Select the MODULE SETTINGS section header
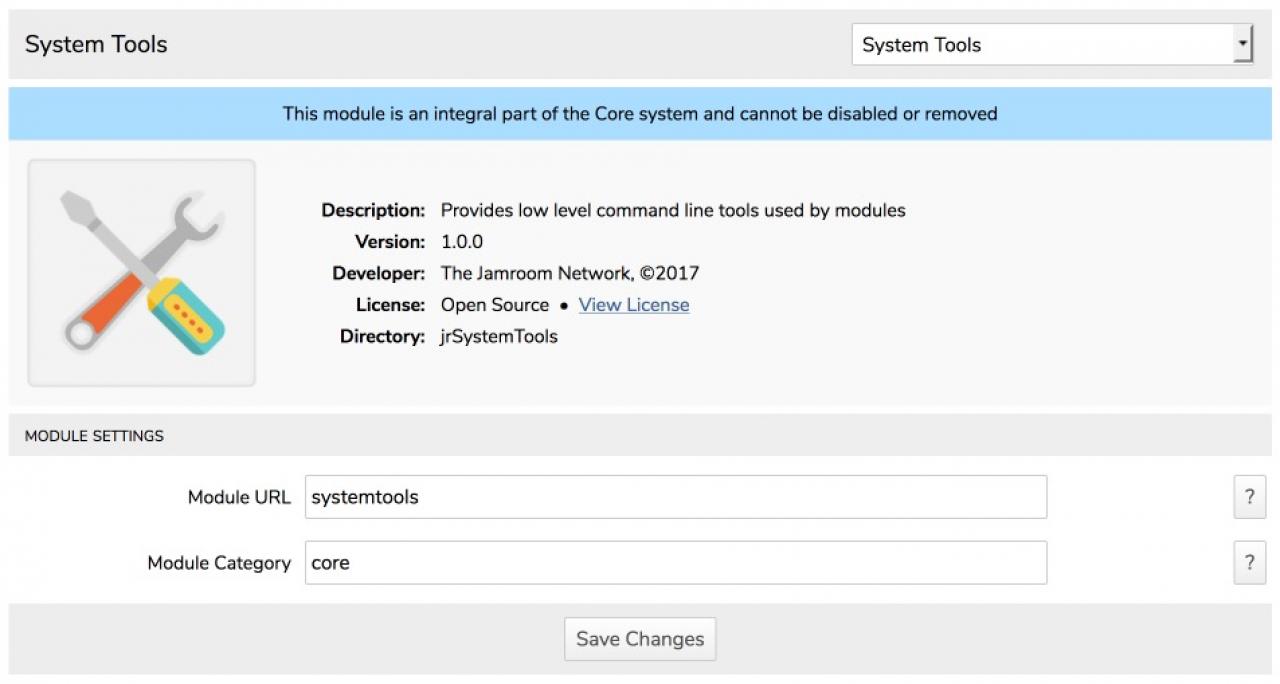 coord(94,436)
